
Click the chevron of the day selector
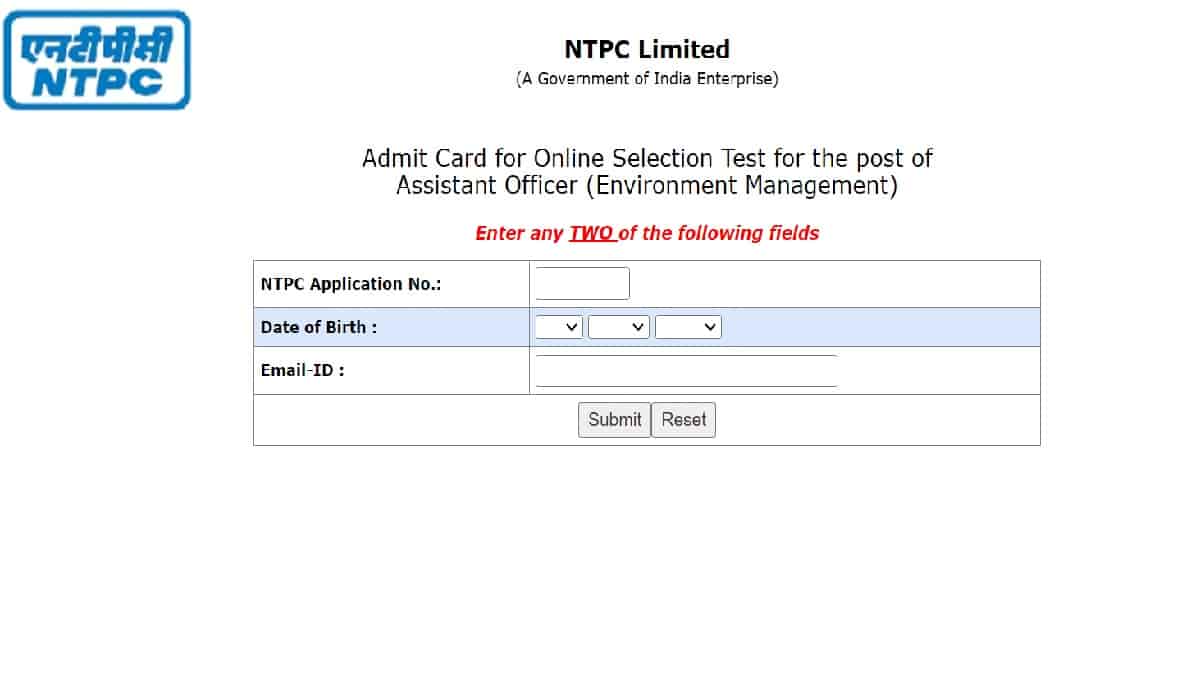pyautogui.click(x=572, y=326)
